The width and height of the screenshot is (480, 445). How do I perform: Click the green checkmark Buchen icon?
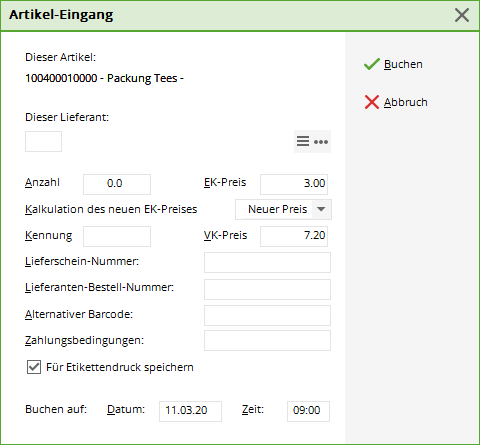tap(372, 64)
